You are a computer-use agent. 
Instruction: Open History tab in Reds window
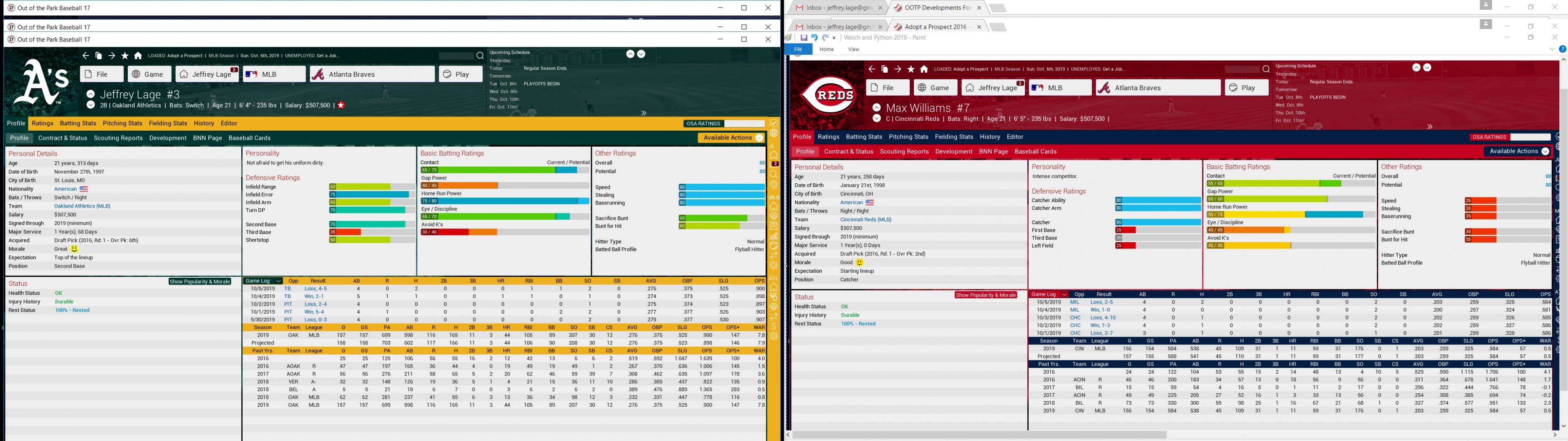point(990,137)
